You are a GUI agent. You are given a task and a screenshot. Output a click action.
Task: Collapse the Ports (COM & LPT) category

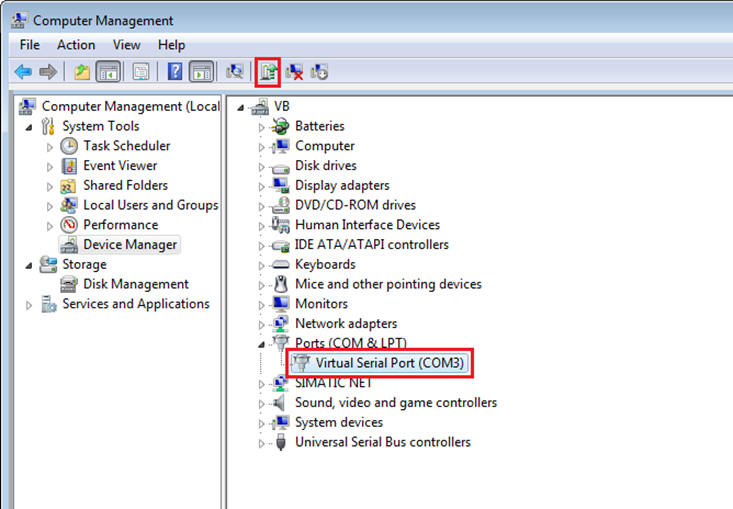point(262,344)
